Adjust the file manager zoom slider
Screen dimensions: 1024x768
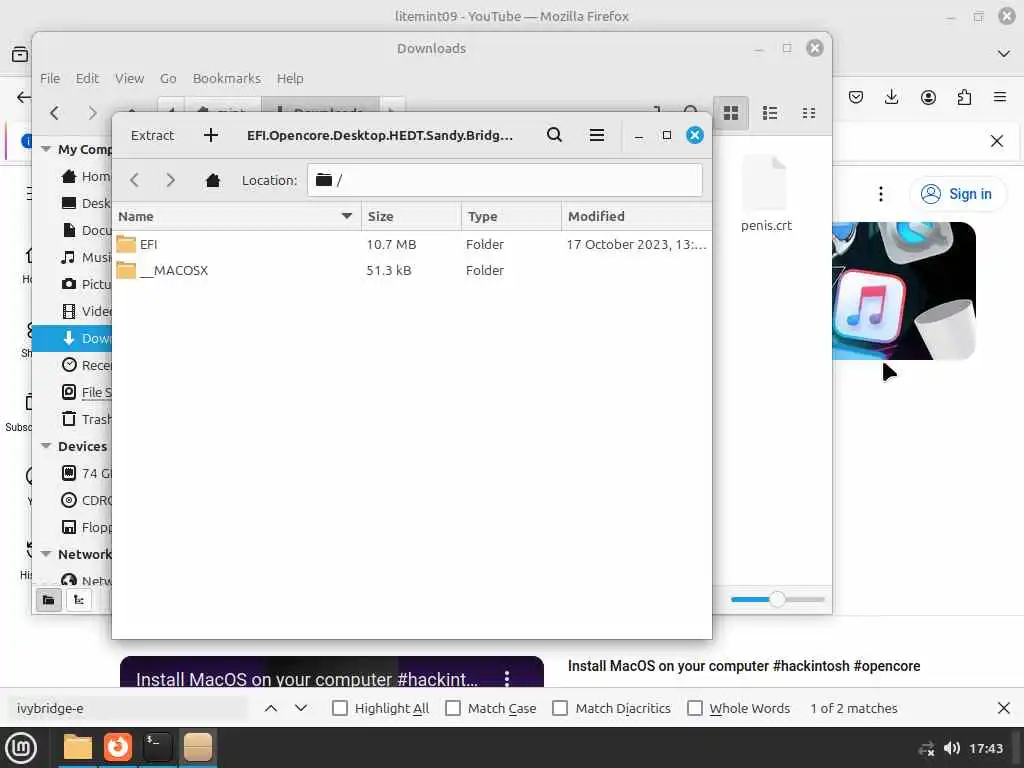(x=777, y=599)
